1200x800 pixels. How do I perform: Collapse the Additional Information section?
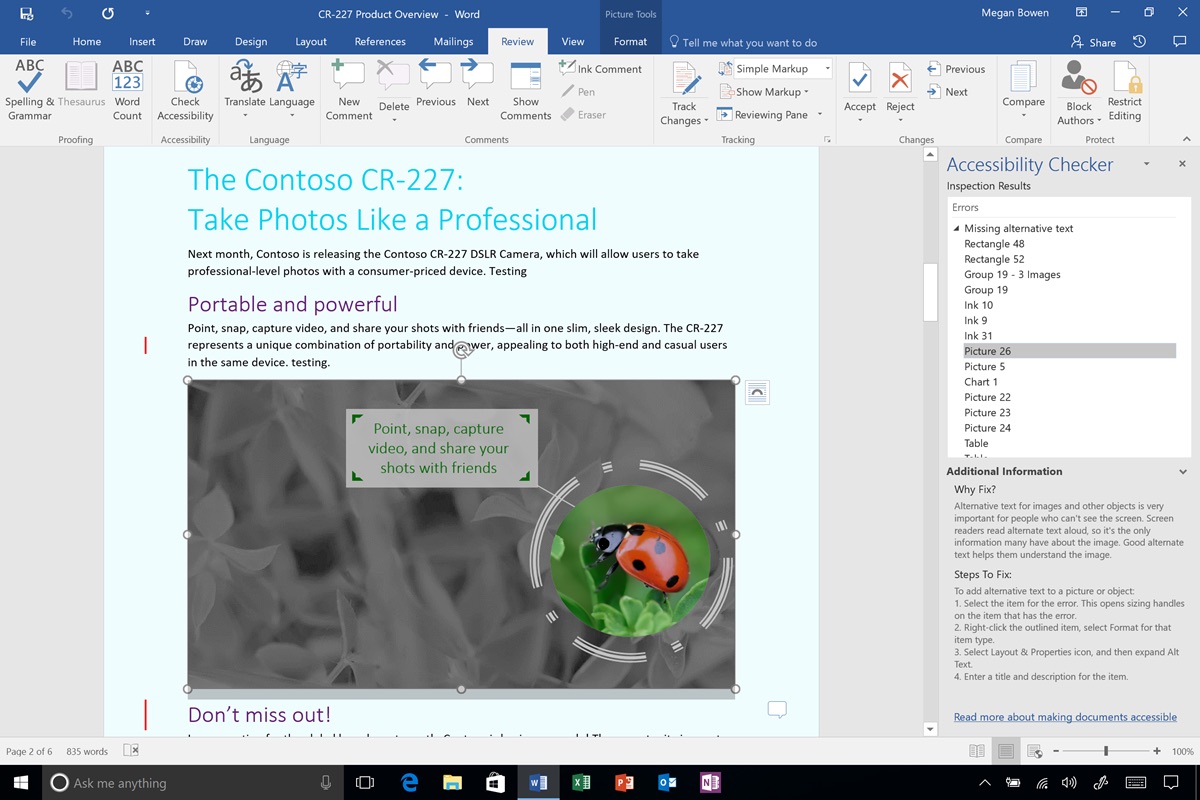pyautogui.click(x=1183, y=471)
